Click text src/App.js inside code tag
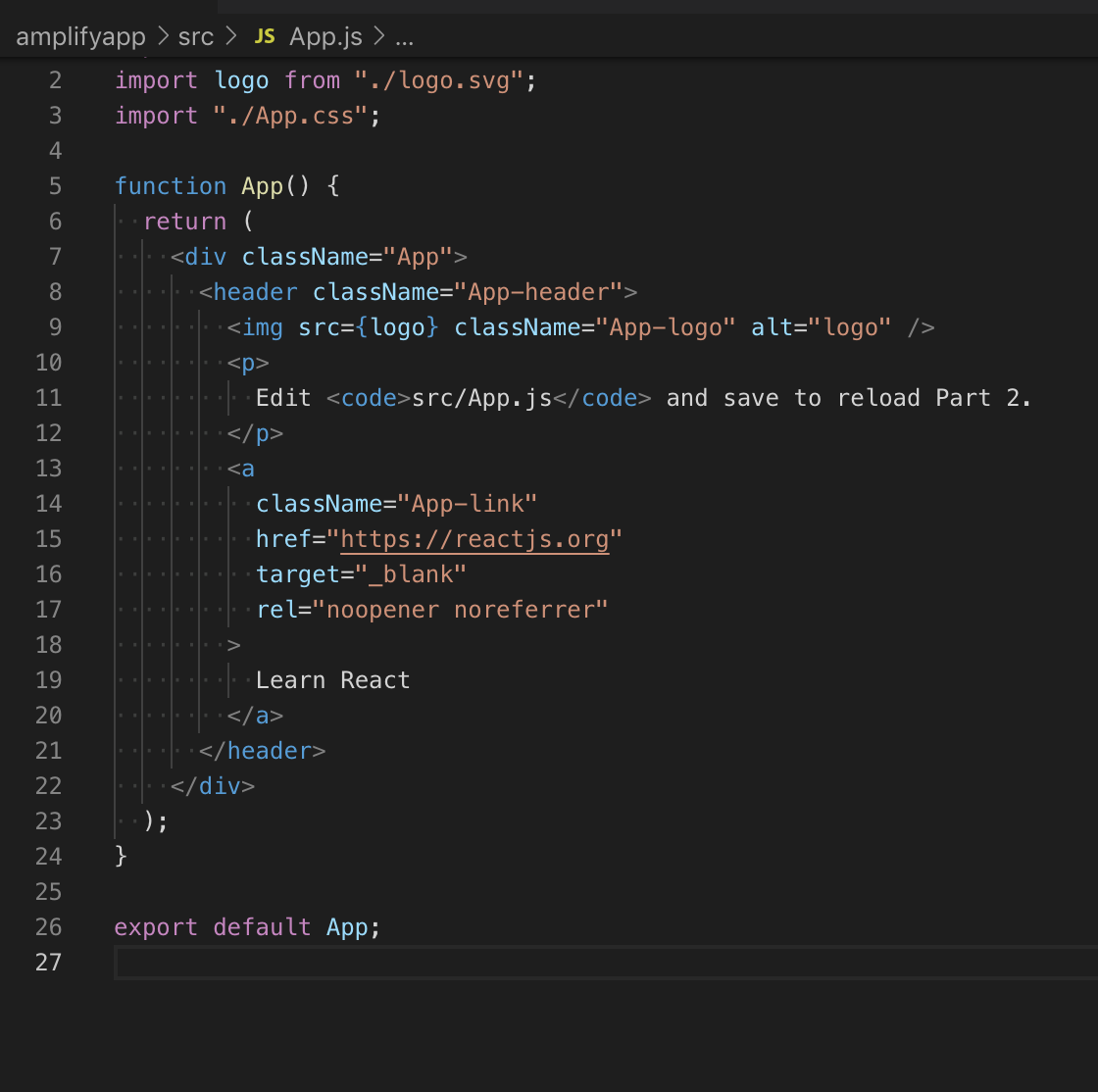The height and width of the screenshot is (1092, 1098). [x=481, y=398]
